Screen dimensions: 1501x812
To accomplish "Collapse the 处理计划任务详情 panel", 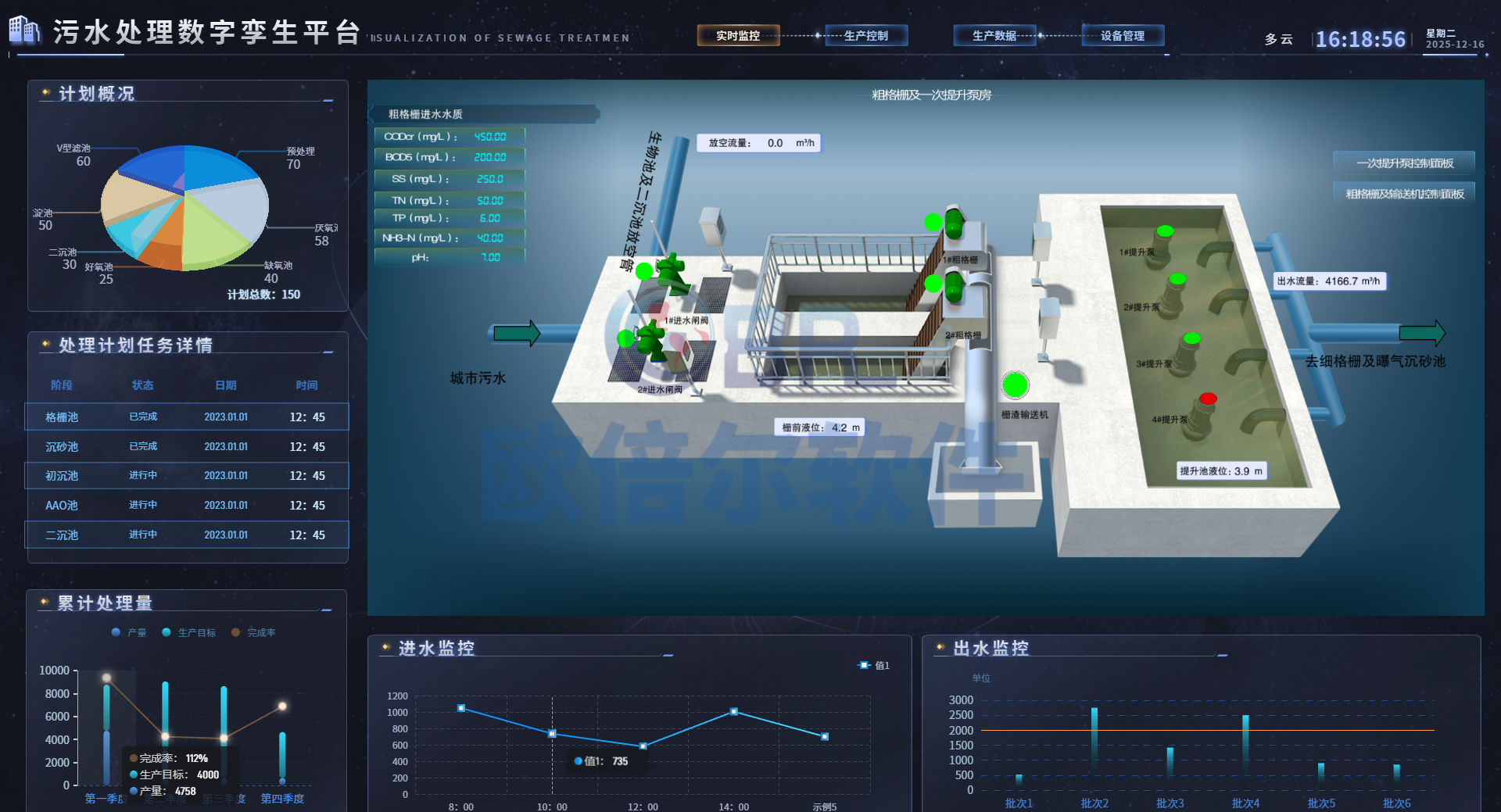I will [328, 352].
